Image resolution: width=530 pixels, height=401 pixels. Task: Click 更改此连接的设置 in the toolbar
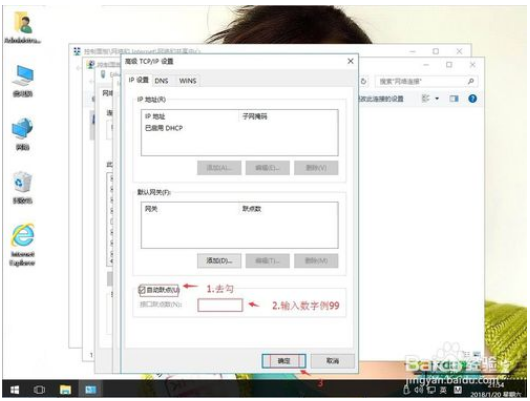click(381, 99)
